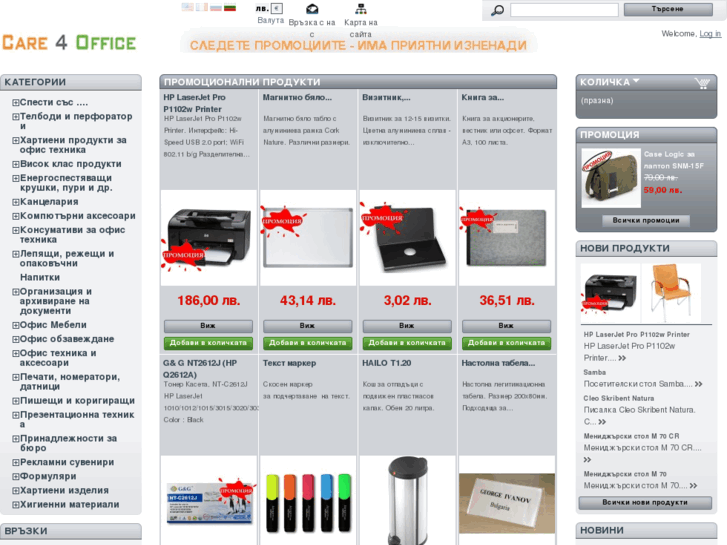The image size is (727, 545).
Task: Open the text markers product image
Action: tap(308, 500)
